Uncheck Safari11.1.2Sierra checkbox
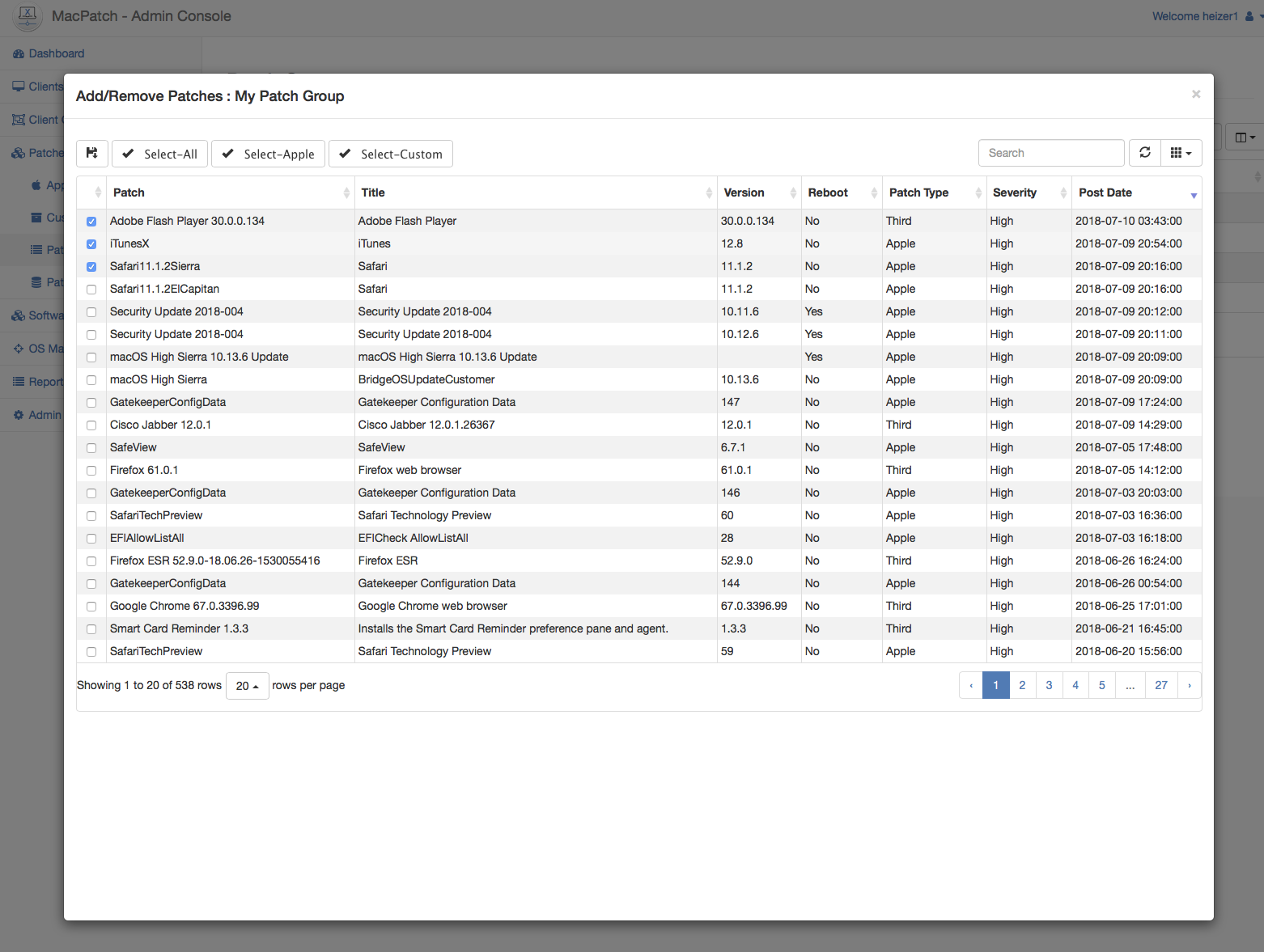This screenshot has width=1264, height=952. click(x=91, y=267)
